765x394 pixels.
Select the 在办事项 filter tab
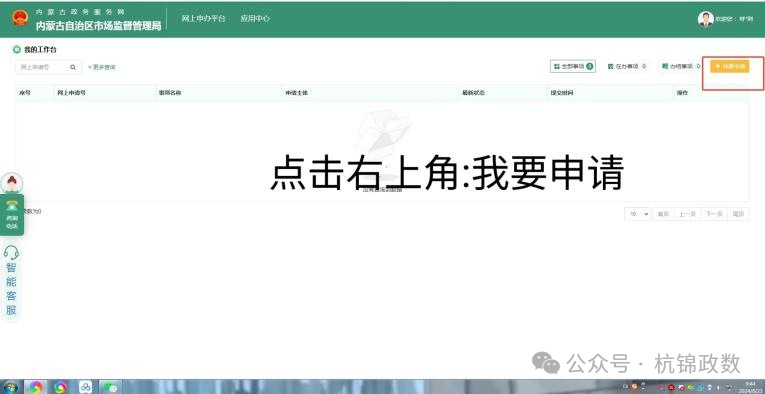coord(627,66)
